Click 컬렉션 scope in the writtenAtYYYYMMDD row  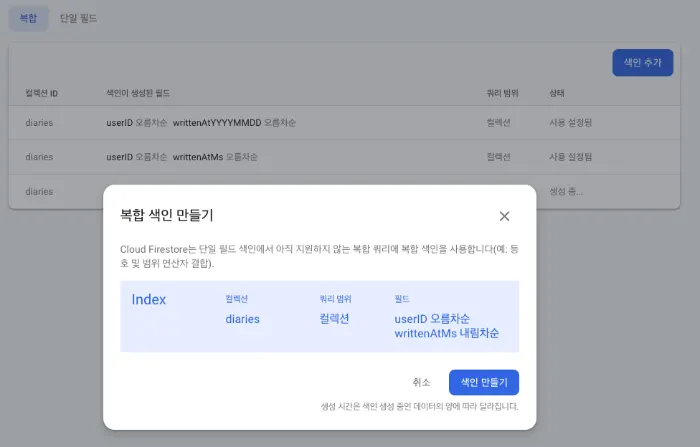pyautogui.click(x=498, y=123)
